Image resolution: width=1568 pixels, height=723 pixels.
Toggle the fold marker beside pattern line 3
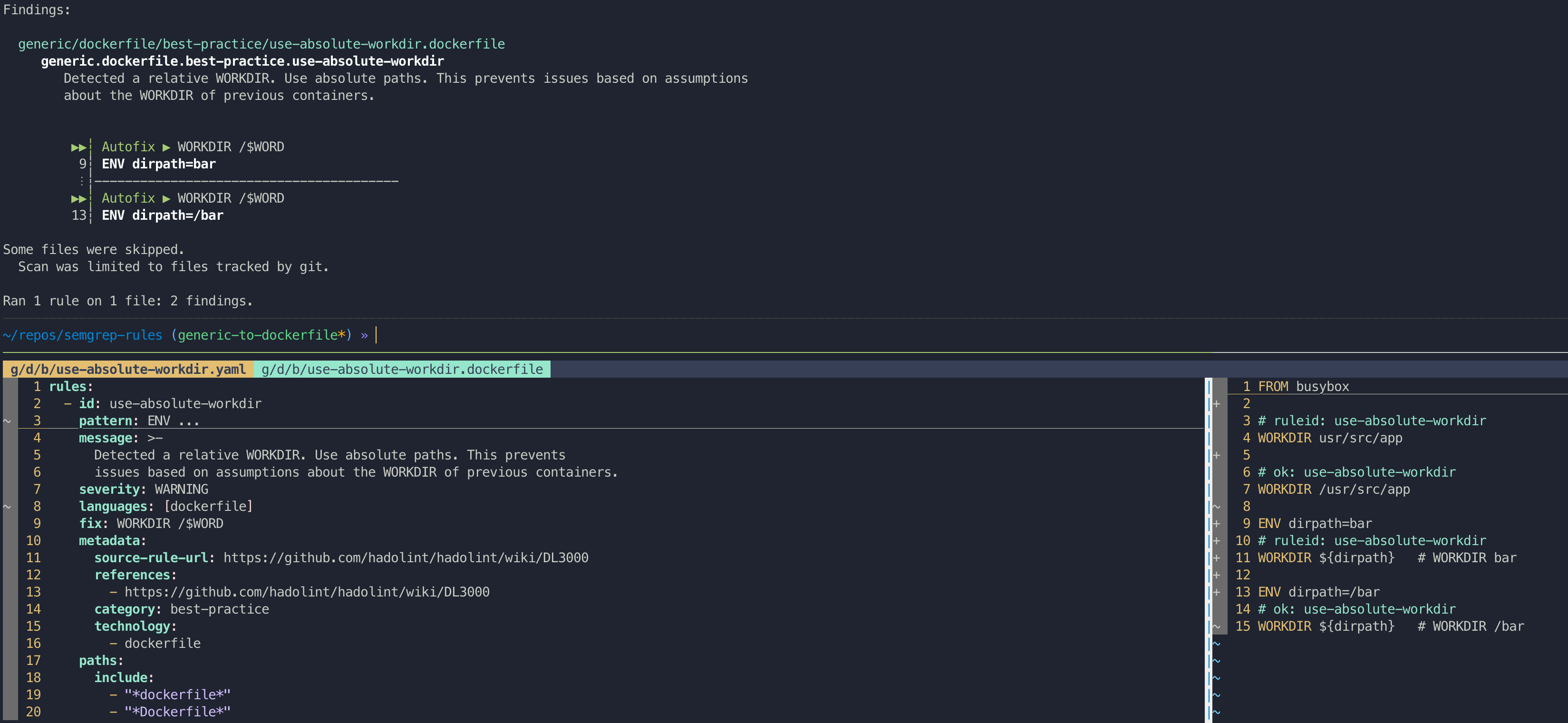click(6, 420)
